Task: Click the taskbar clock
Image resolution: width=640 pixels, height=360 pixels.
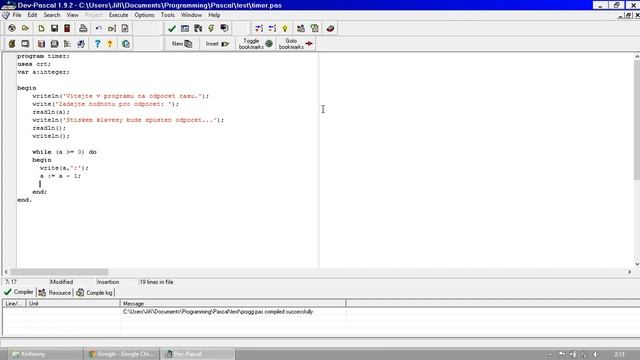Action: tap(619, 354)
